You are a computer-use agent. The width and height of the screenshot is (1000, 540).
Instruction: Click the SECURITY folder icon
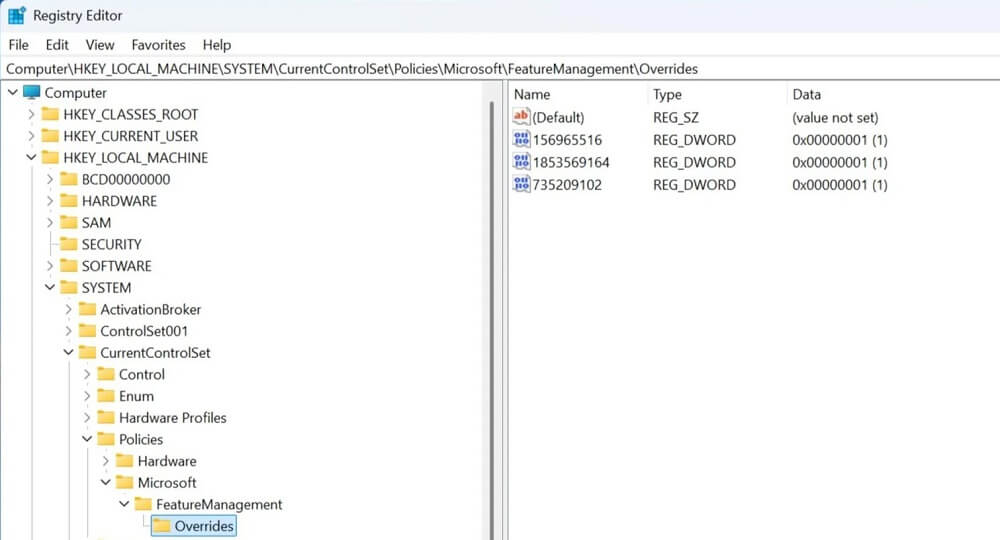[x=68, y=244]
